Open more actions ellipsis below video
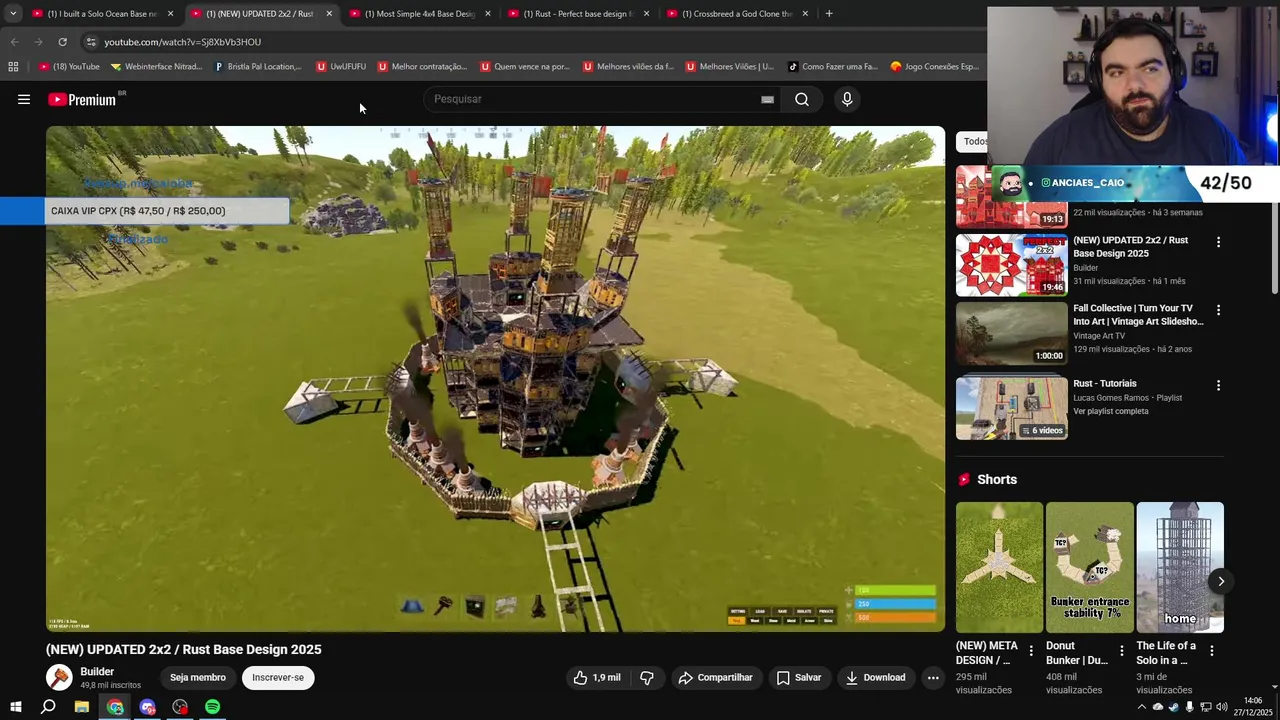This screenshot has width=1280, height=720. point(933,677)
